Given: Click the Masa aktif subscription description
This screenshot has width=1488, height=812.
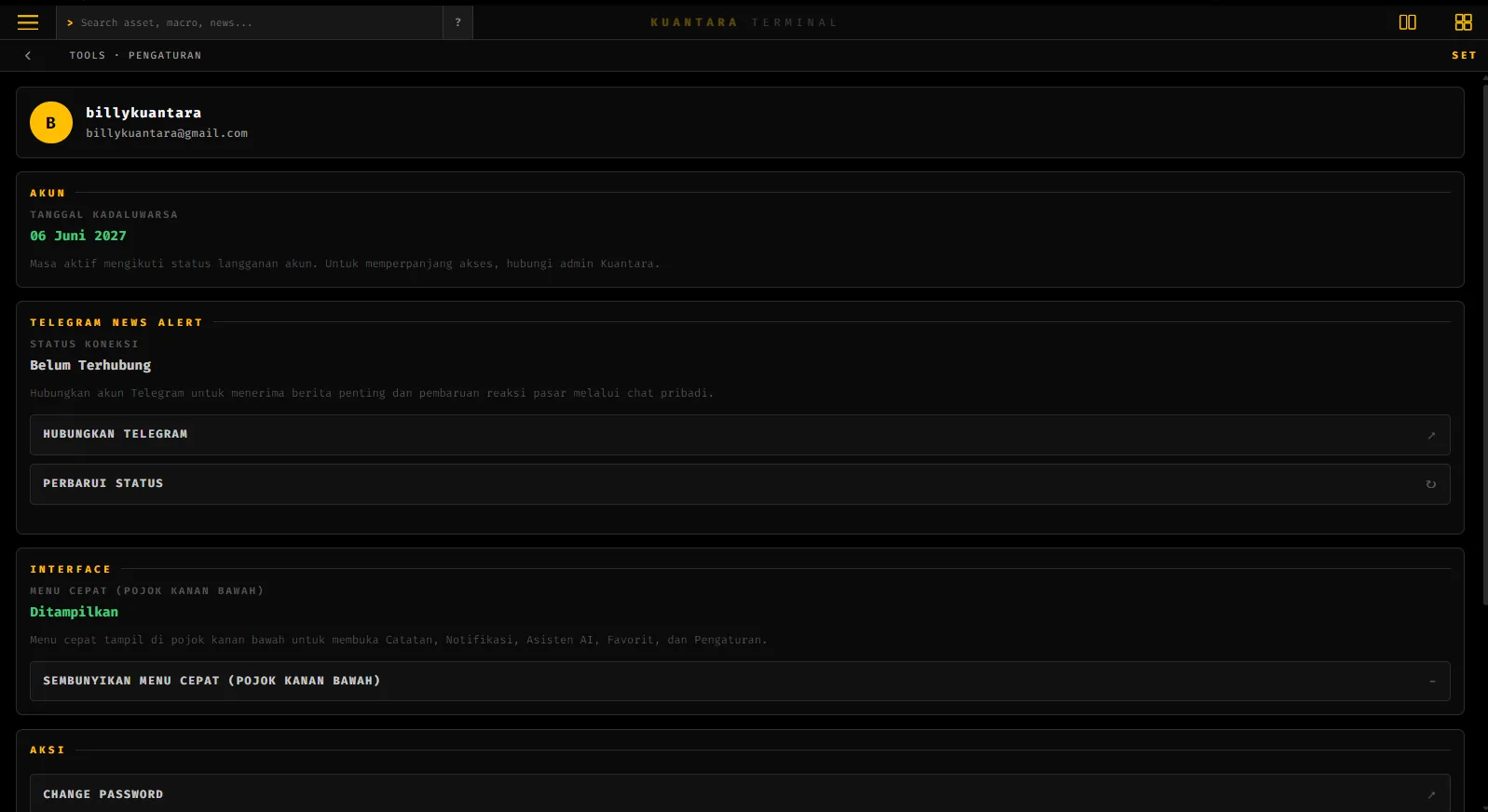Looking at the screenshot, I should click(345, 264).
